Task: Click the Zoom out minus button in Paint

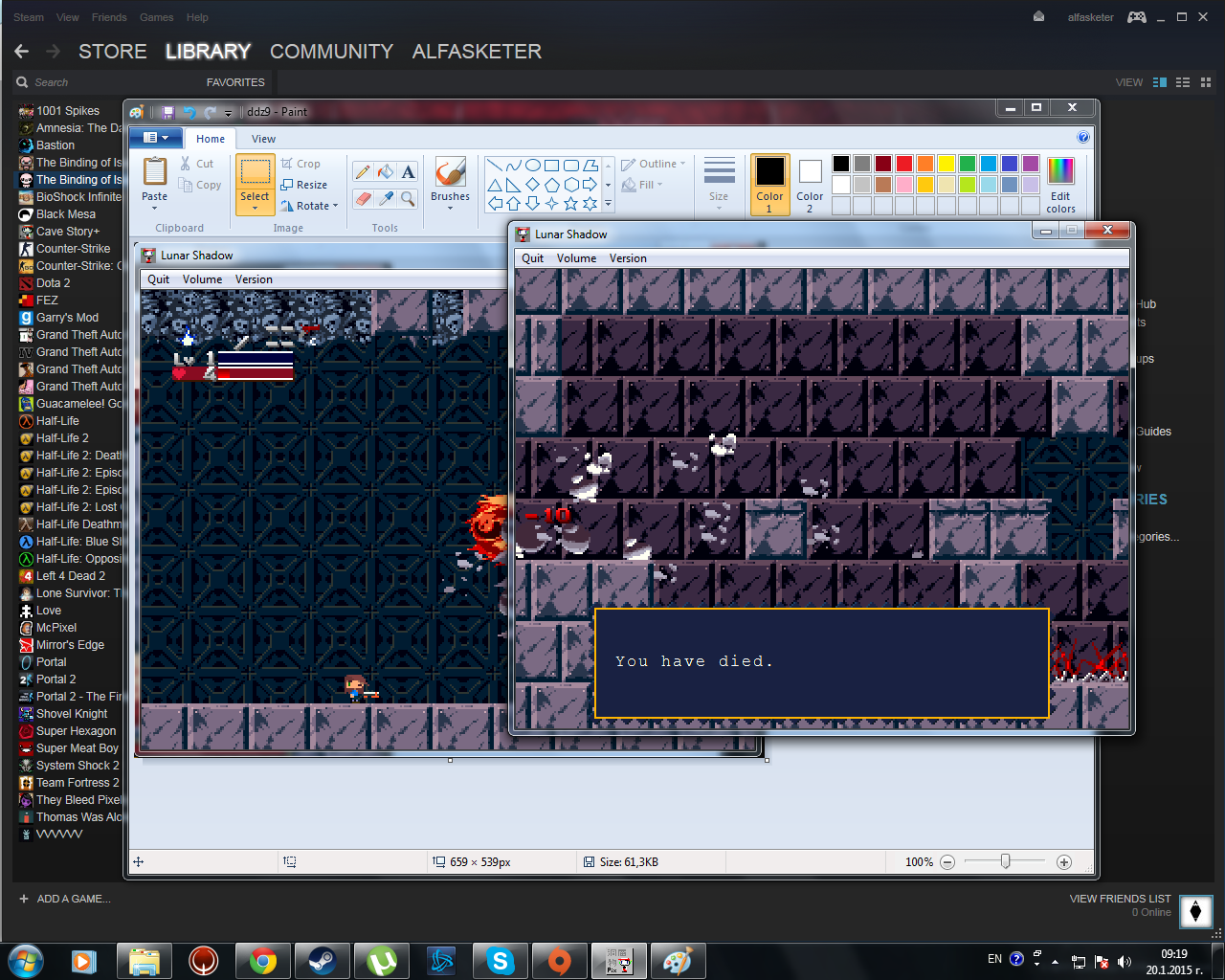Action: (x=947, y=862)
